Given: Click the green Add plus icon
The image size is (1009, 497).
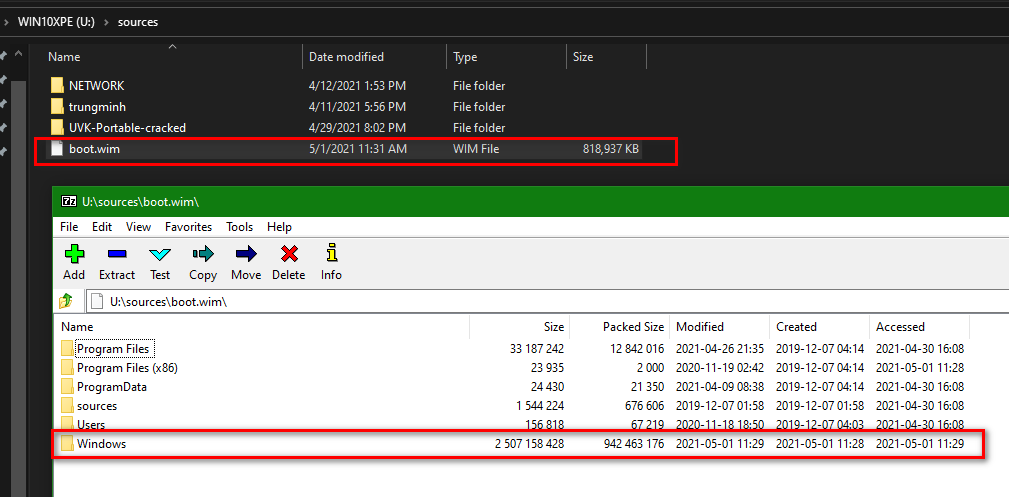Looking at the screenshot, I should 74,254.
